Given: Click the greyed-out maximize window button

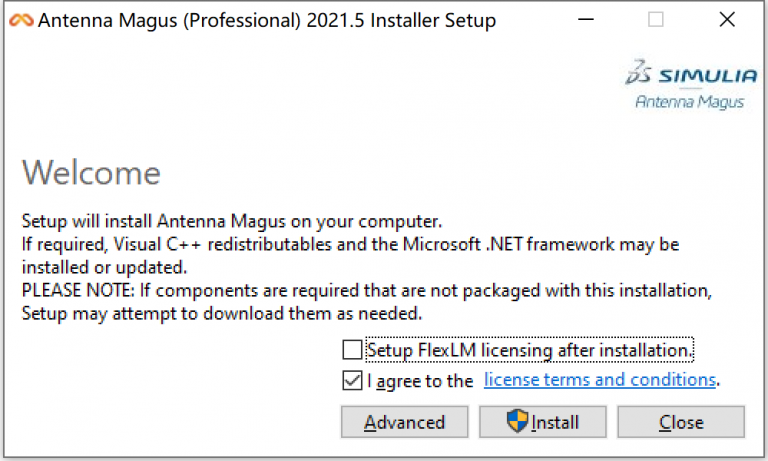Looking at the screenshot, I should pos(655,20).
